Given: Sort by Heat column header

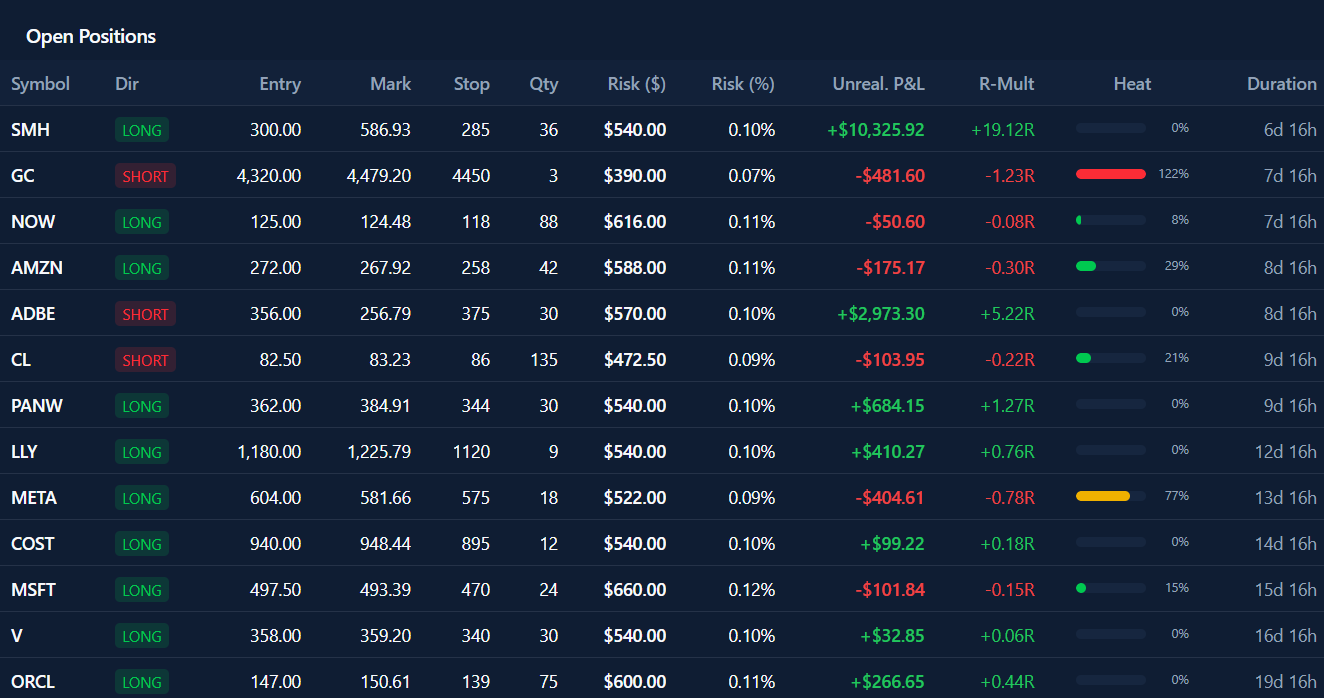Looking at the screenshot, I should [1132, 84].
